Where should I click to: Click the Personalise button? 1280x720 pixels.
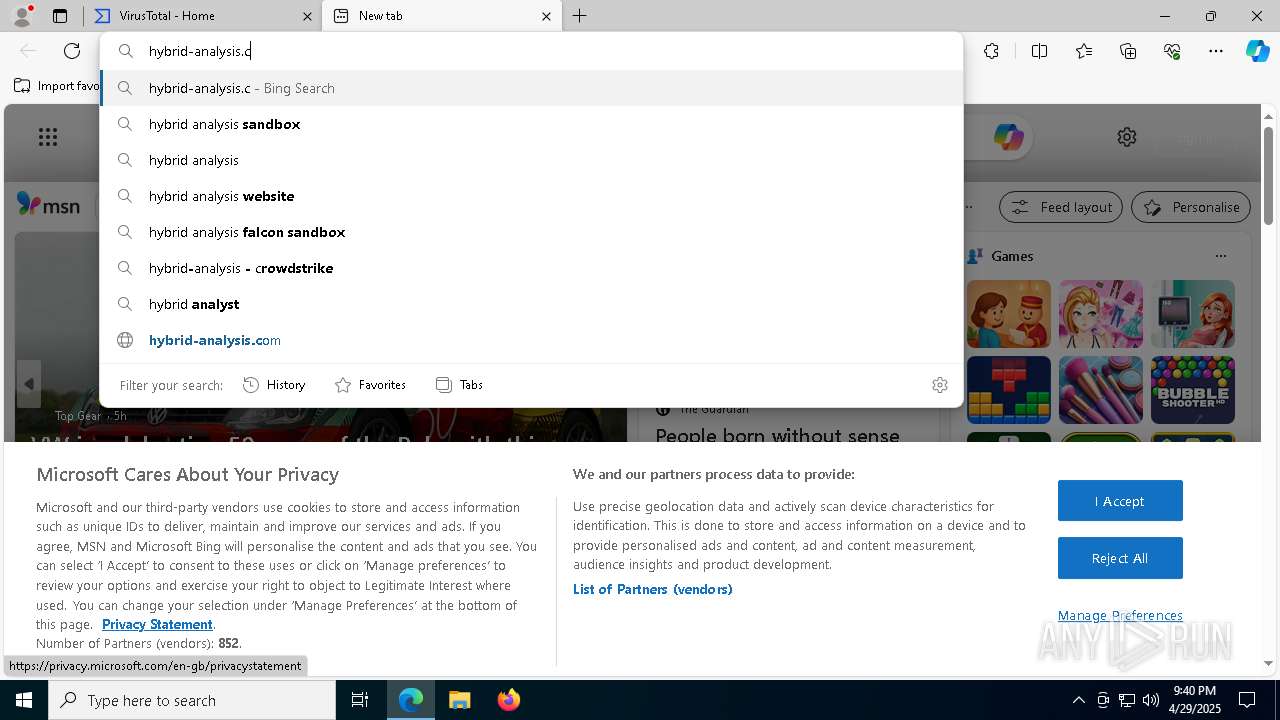1191,207
